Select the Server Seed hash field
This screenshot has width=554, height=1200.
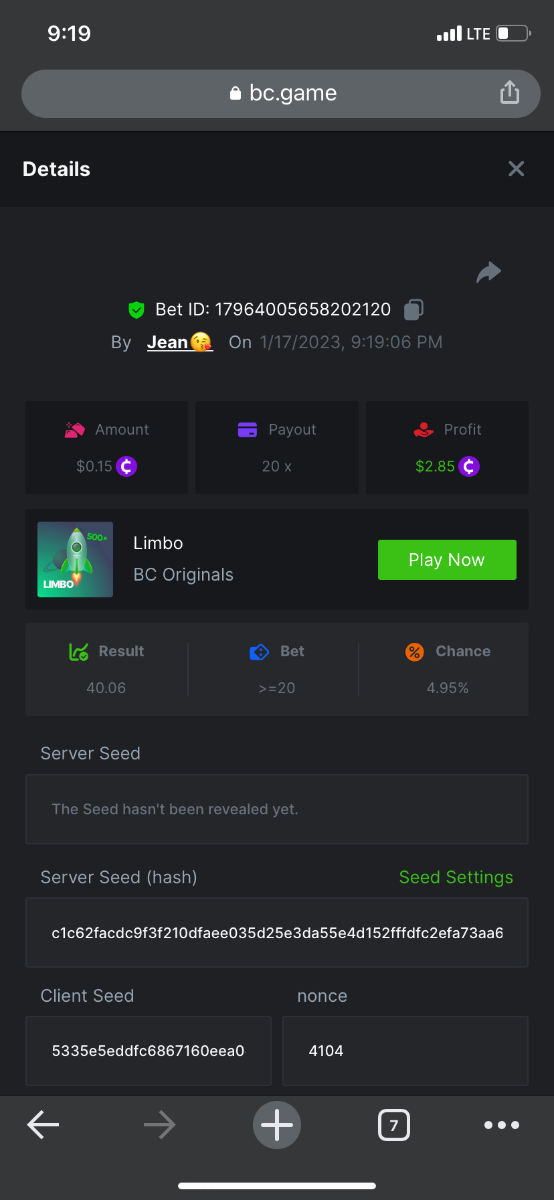(277, 933)
